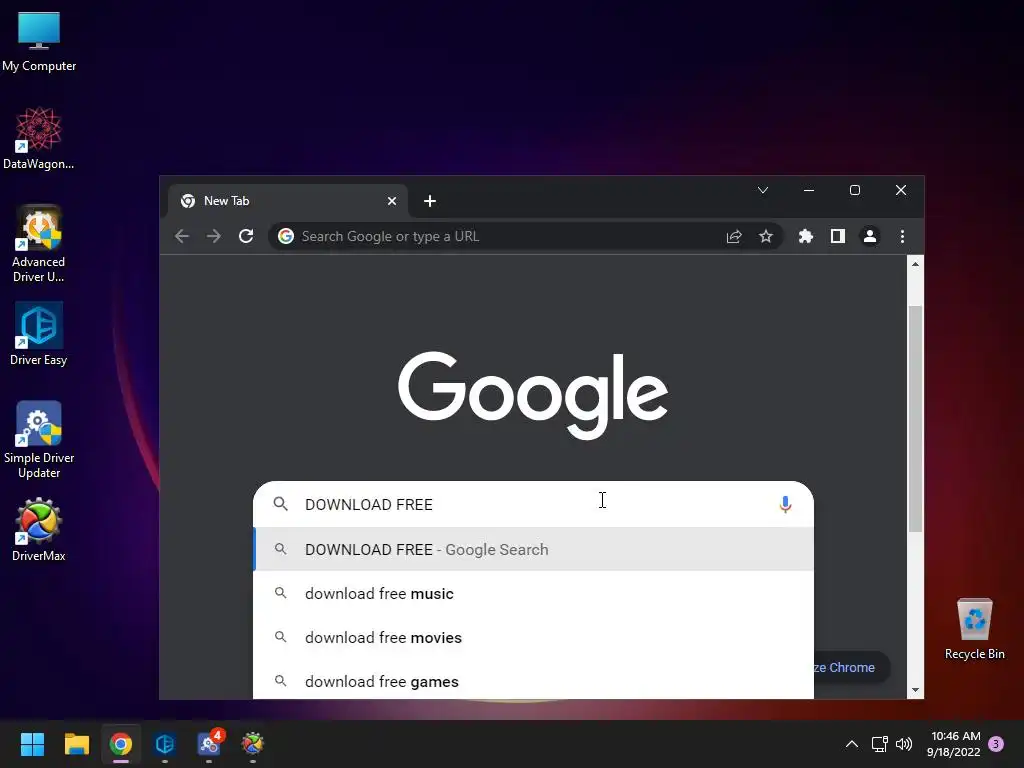Viewport: 1024px width, 768px height.
Task: Open the notification badge showing 3
Action: [x=996, y=744]
